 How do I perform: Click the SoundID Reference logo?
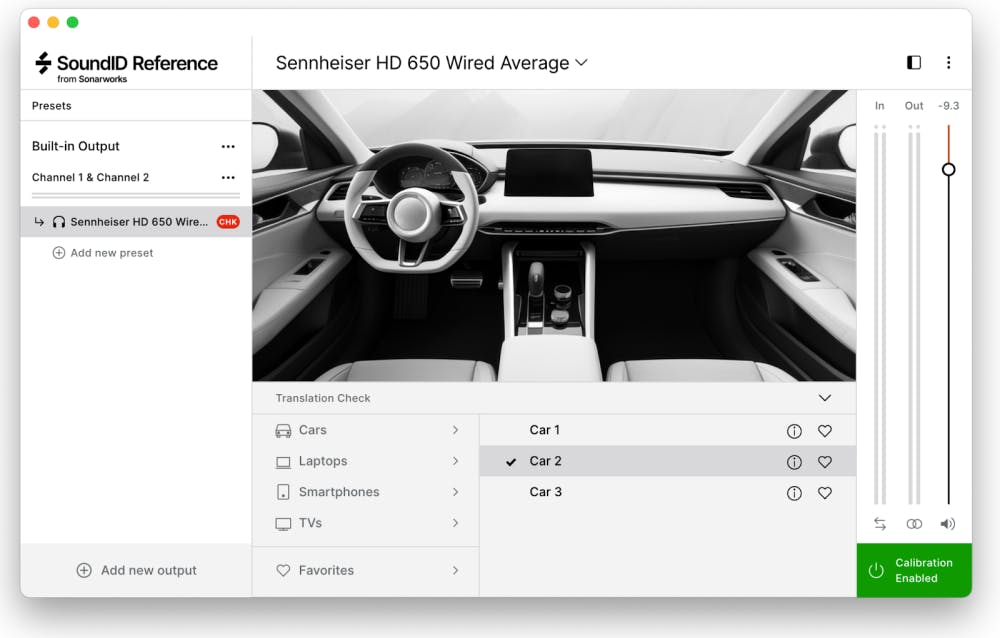click(x=126, y=66)
